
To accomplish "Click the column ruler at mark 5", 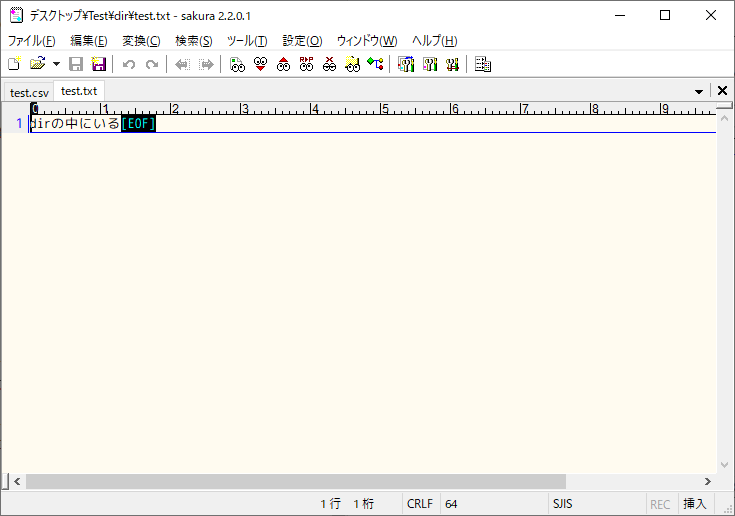I will coord(384,109).
